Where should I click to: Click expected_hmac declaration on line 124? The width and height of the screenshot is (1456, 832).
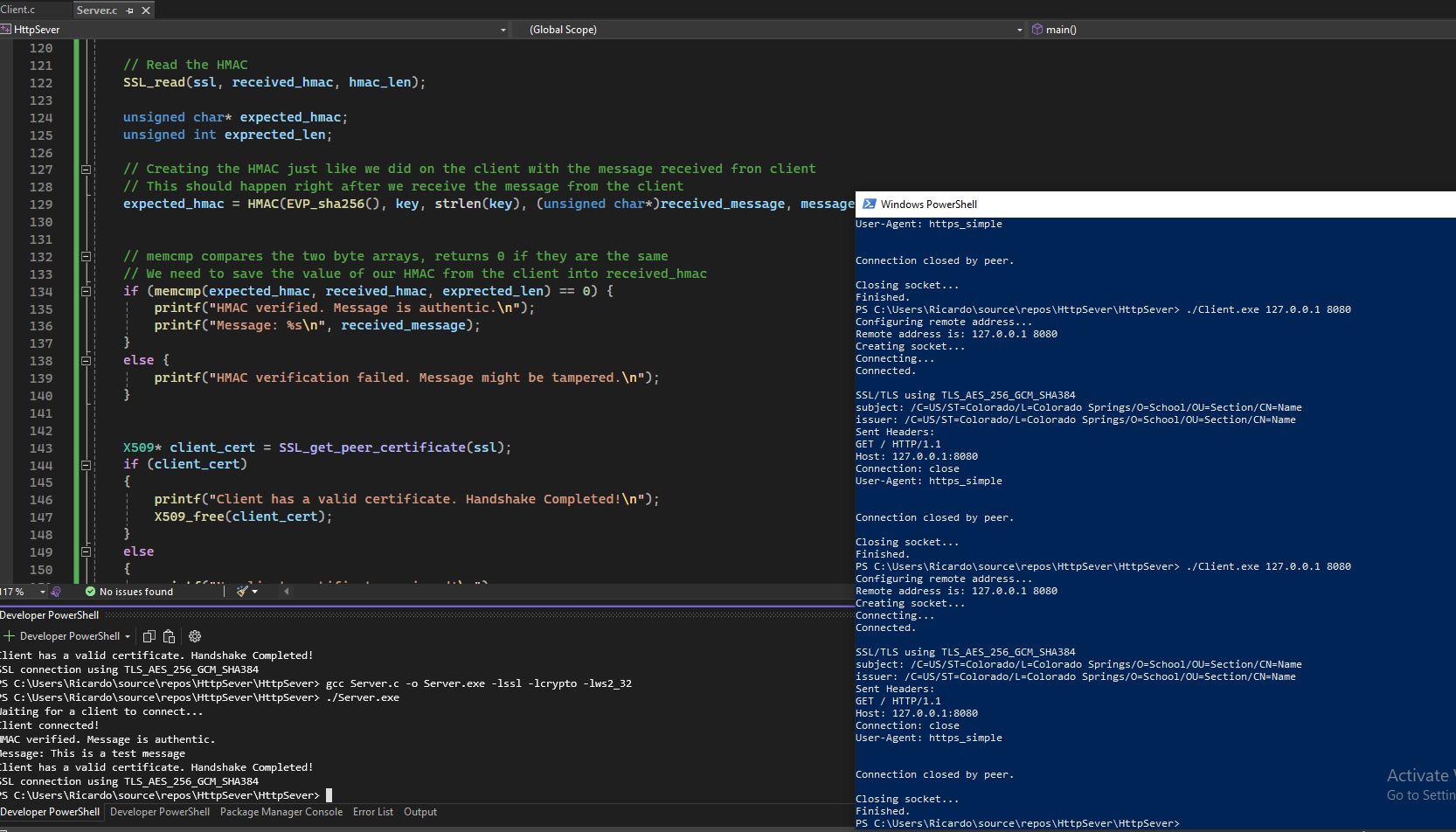290,117
